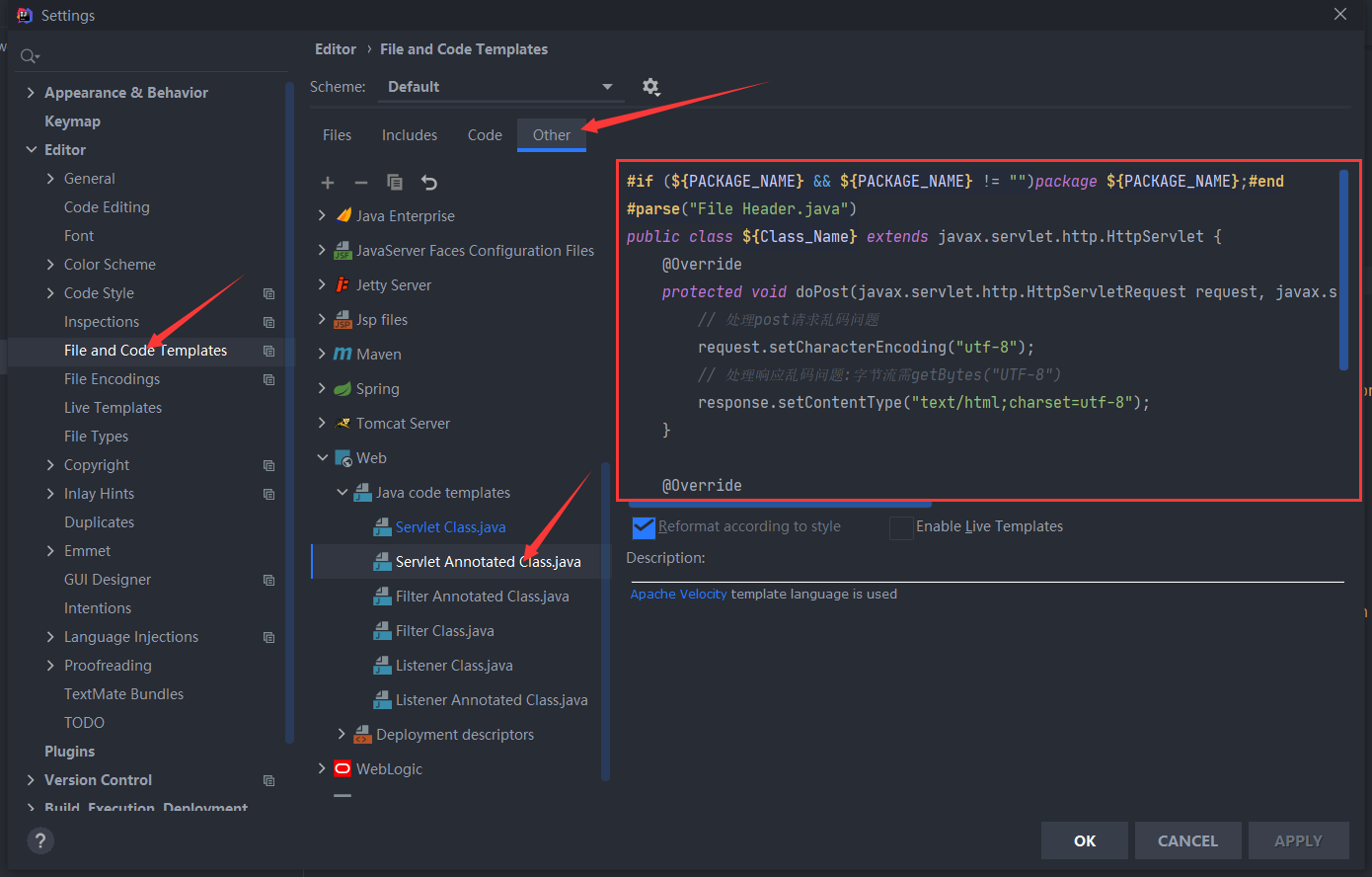The image size is (1372, 877).
Task: Expand Deployment descriptors node
Action: (342, 735)
